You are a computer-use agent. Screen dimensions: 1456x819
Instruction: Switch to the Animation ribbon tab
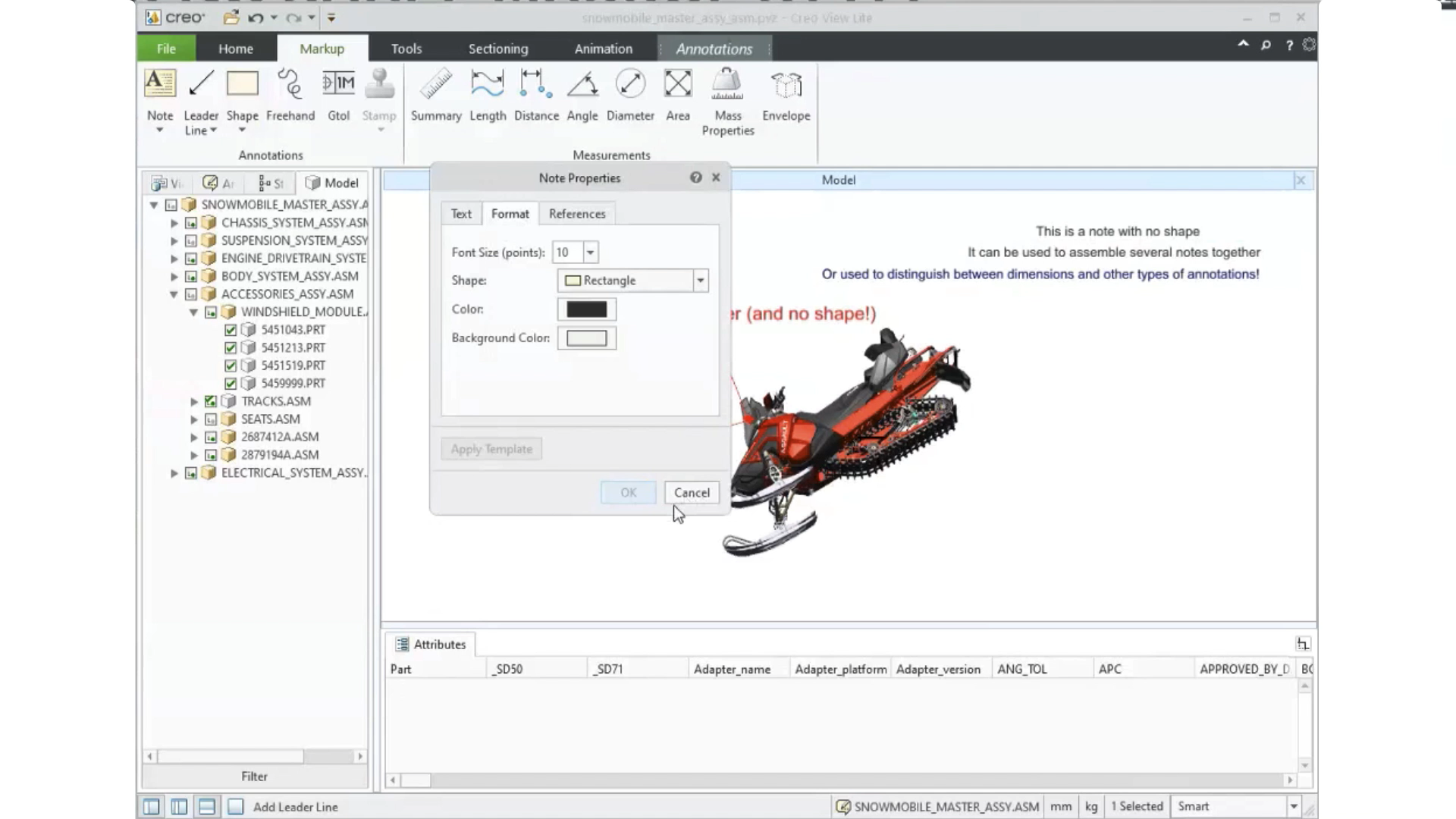(x=604, y=49)
